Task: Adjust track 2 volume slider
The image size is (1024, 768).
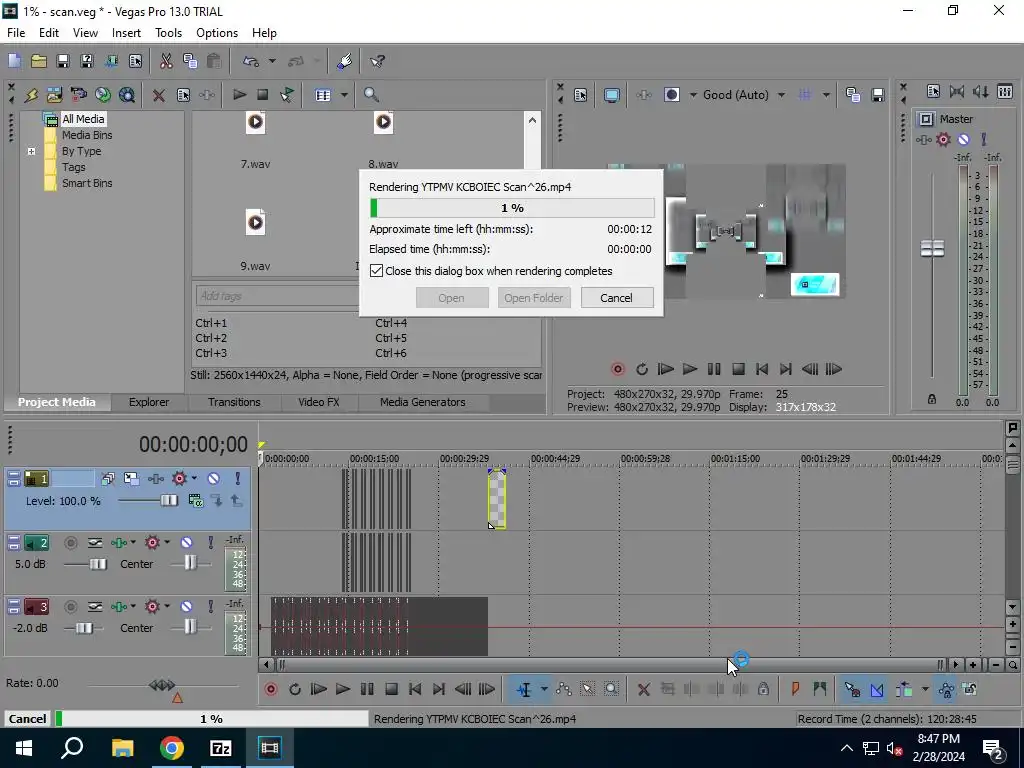Action: click(x=98, y=564)
